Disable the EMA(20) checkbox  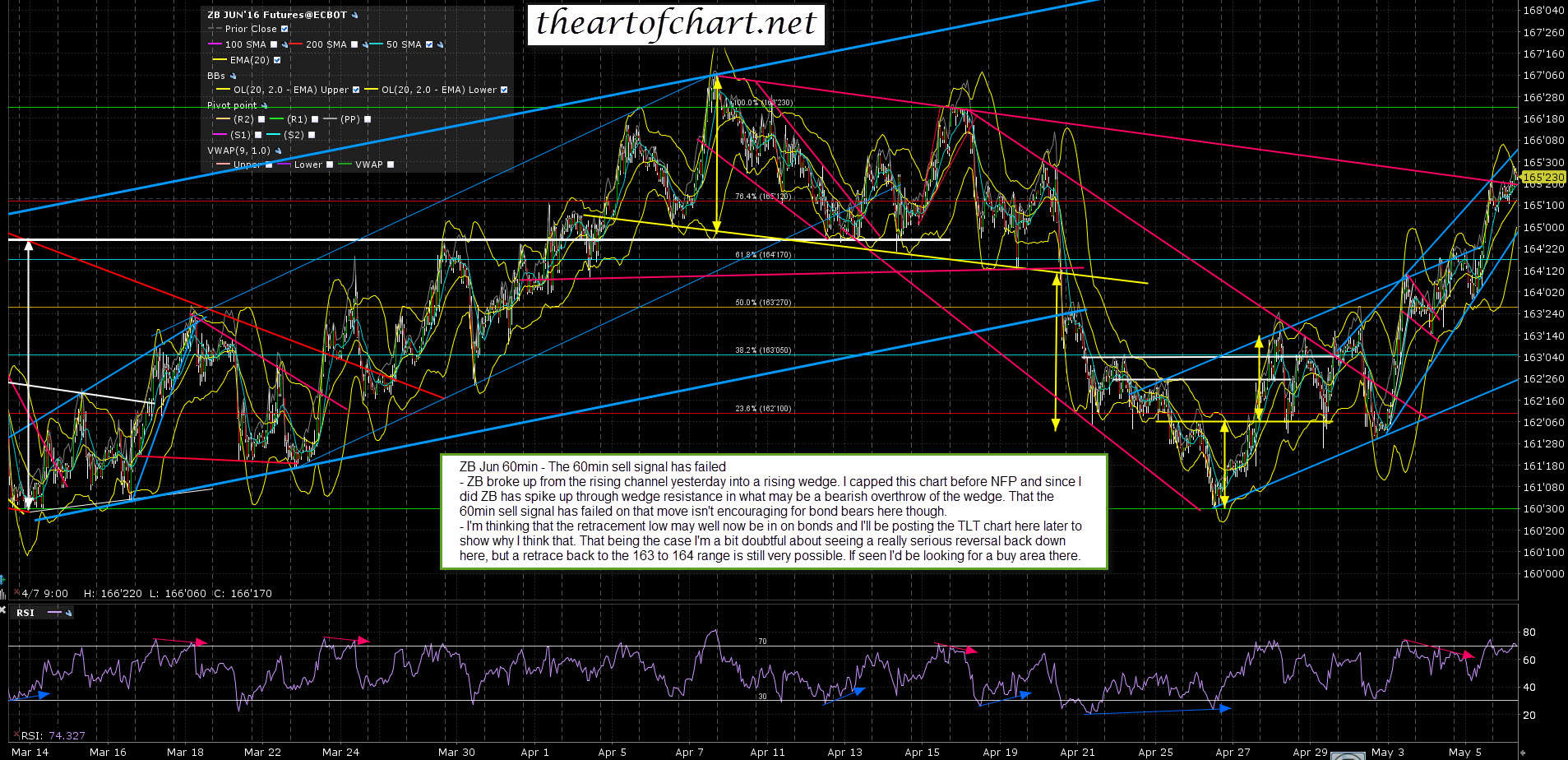[277, 60]
